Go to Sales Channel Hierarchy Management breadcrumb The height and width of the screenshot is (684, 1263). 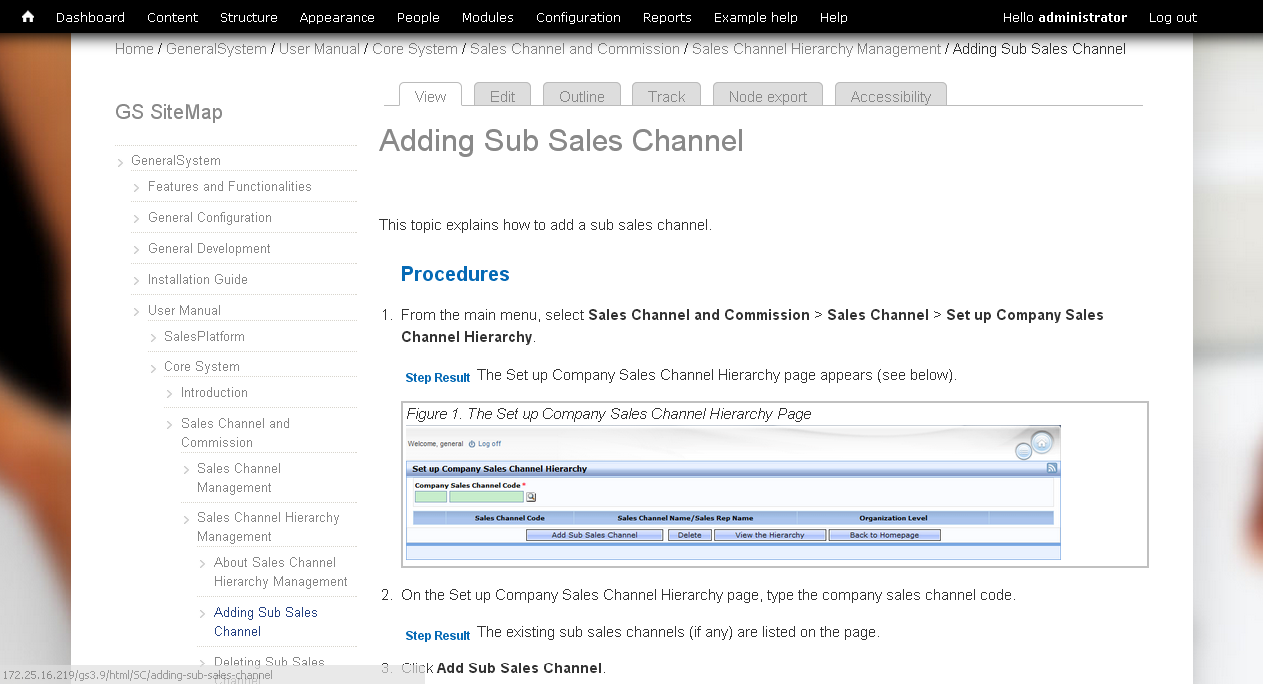tap(816, 49)
